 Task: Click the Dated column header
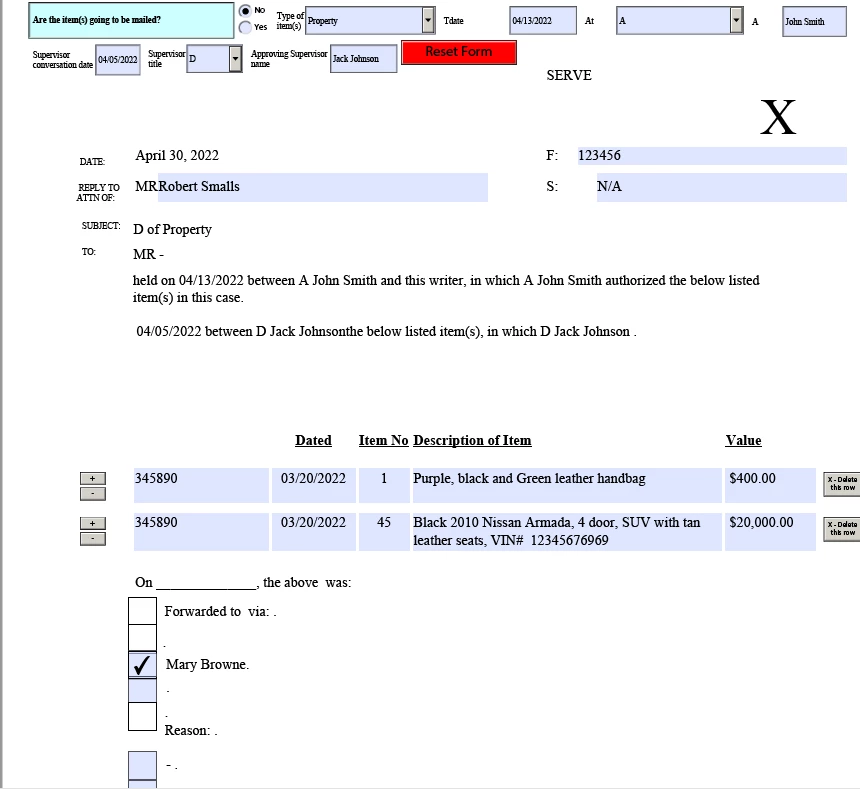pos(313,440)
